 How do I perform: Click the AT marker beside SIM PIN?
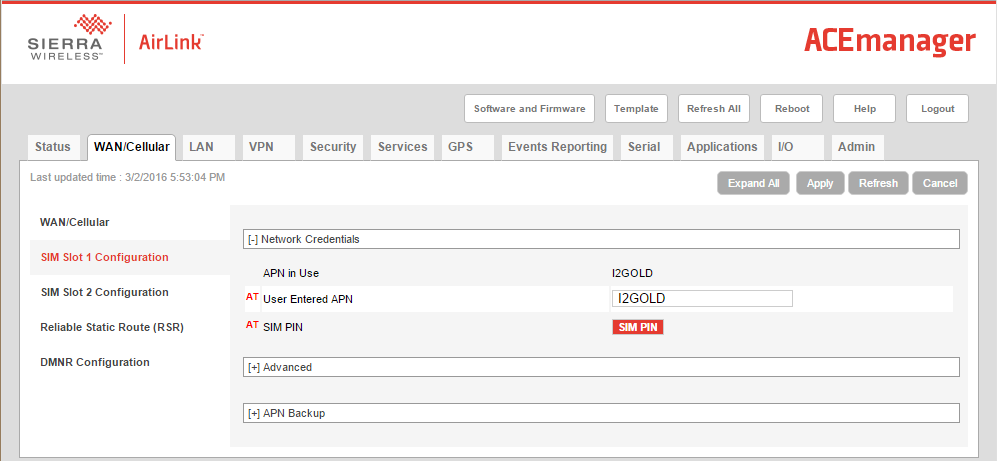(x=252, y=325)
